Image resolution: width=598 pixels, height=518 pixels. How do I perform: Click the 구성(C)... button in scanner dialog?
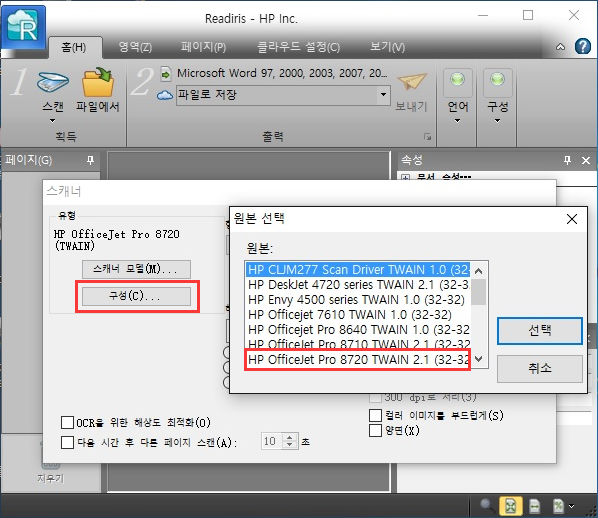click(x=136, y=296)
